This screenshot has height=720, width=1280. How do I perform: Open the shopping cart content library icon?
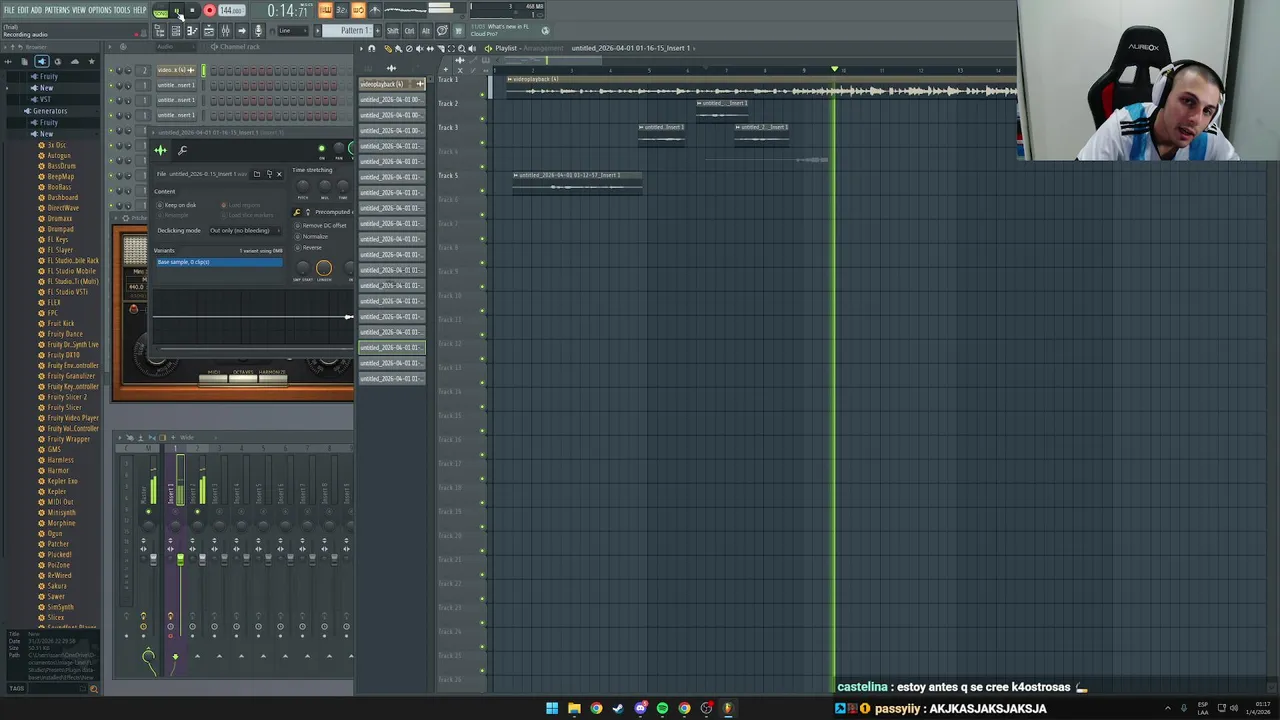(457, 31)
